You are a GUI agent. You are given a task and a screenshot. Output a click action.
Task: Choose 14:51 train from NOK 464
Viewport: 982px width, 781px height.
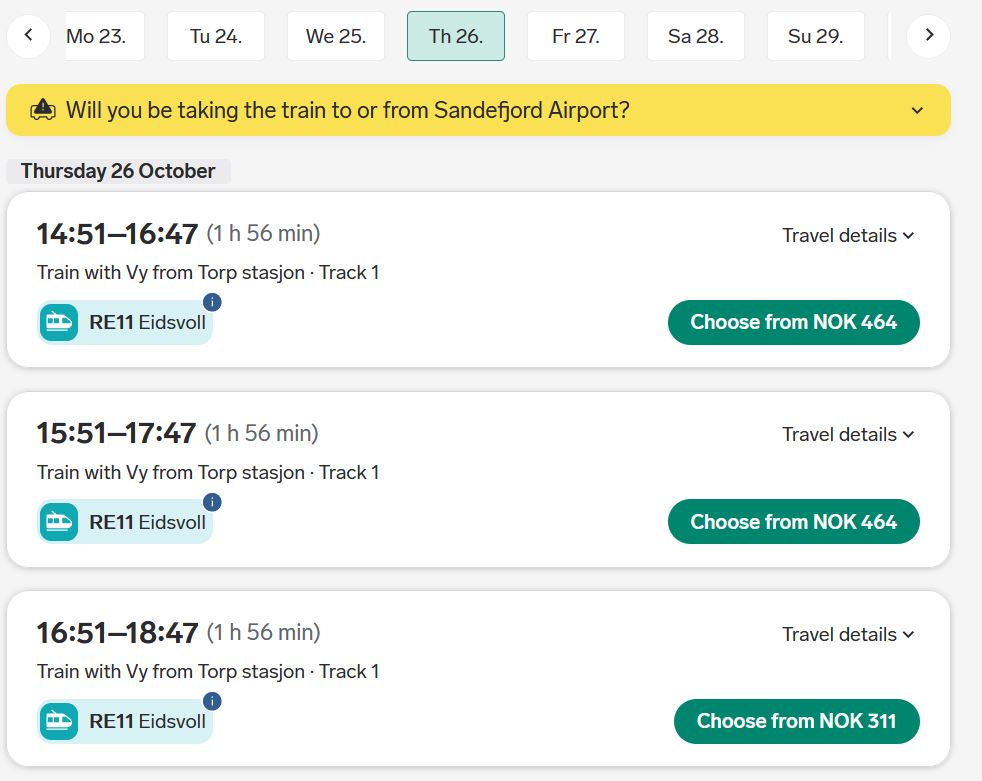(x=793, y=323)
